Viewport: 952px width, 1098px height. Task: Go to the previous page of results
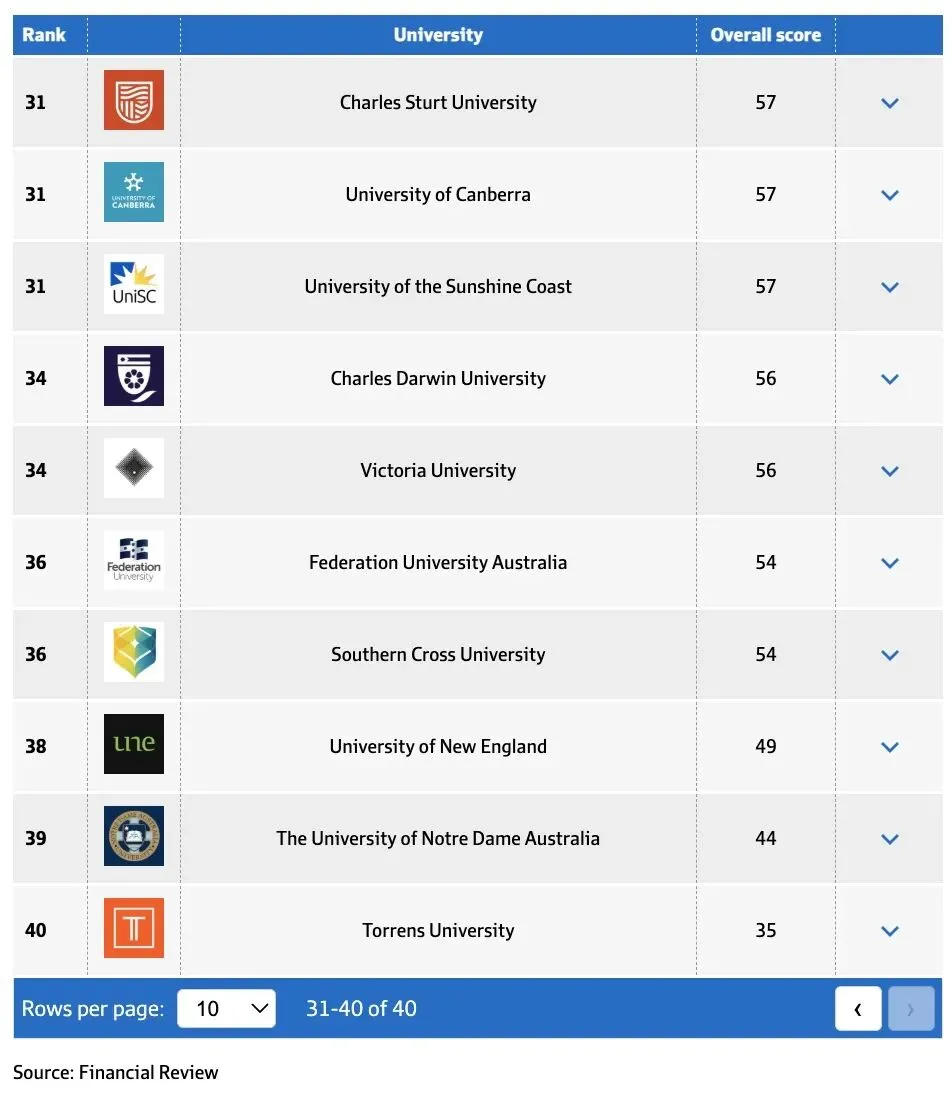pyautogui.click(x=858, y=1009)
